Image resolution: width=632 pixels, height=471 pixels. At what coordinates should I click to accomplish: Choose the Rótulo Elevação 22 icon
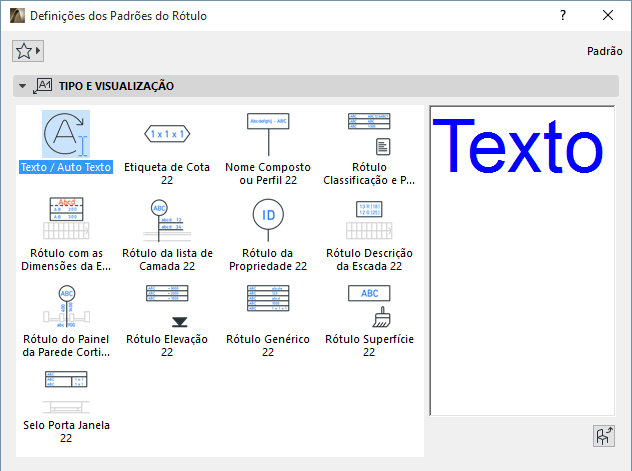(167, 306)
